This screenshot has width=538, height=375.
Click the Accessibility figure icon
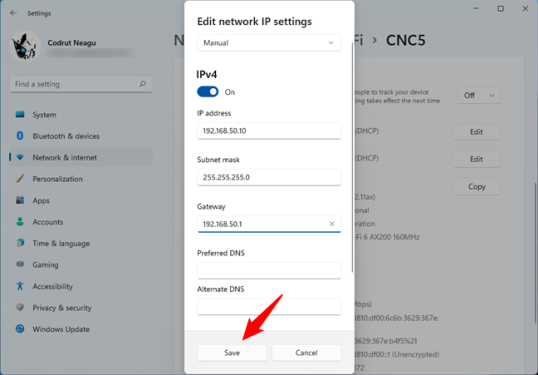20,286
